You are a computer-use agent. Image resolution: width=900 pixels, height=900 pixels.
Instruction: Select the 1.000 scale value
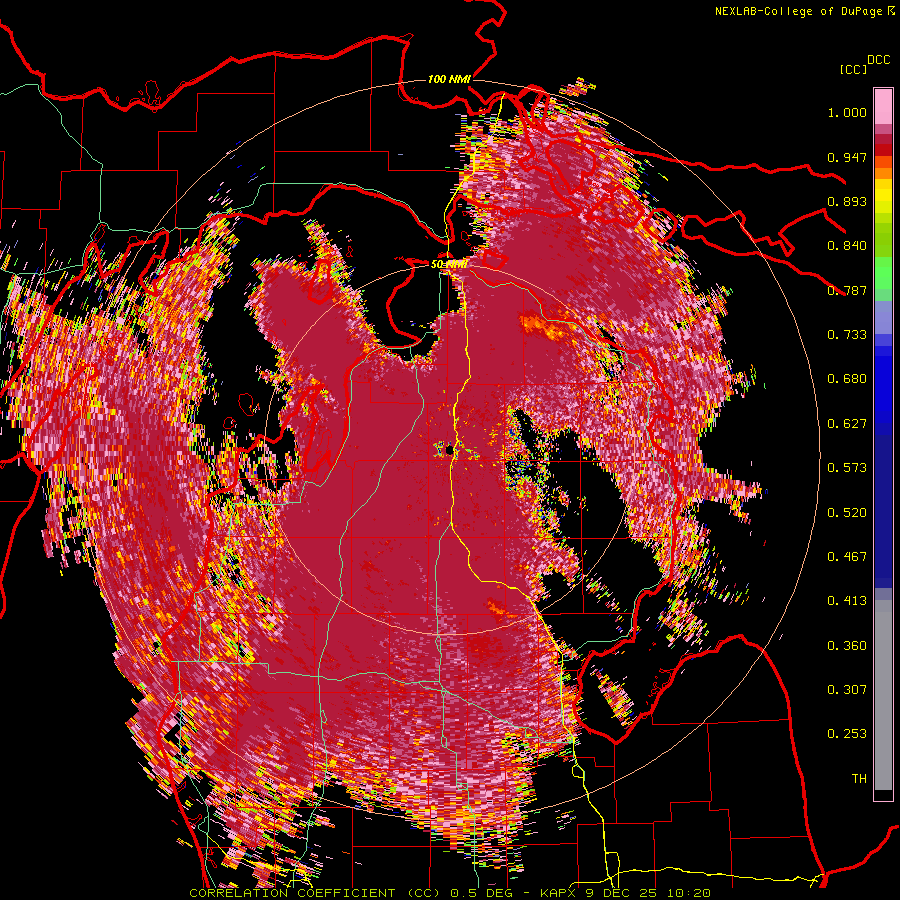click(x=847, y=112)
